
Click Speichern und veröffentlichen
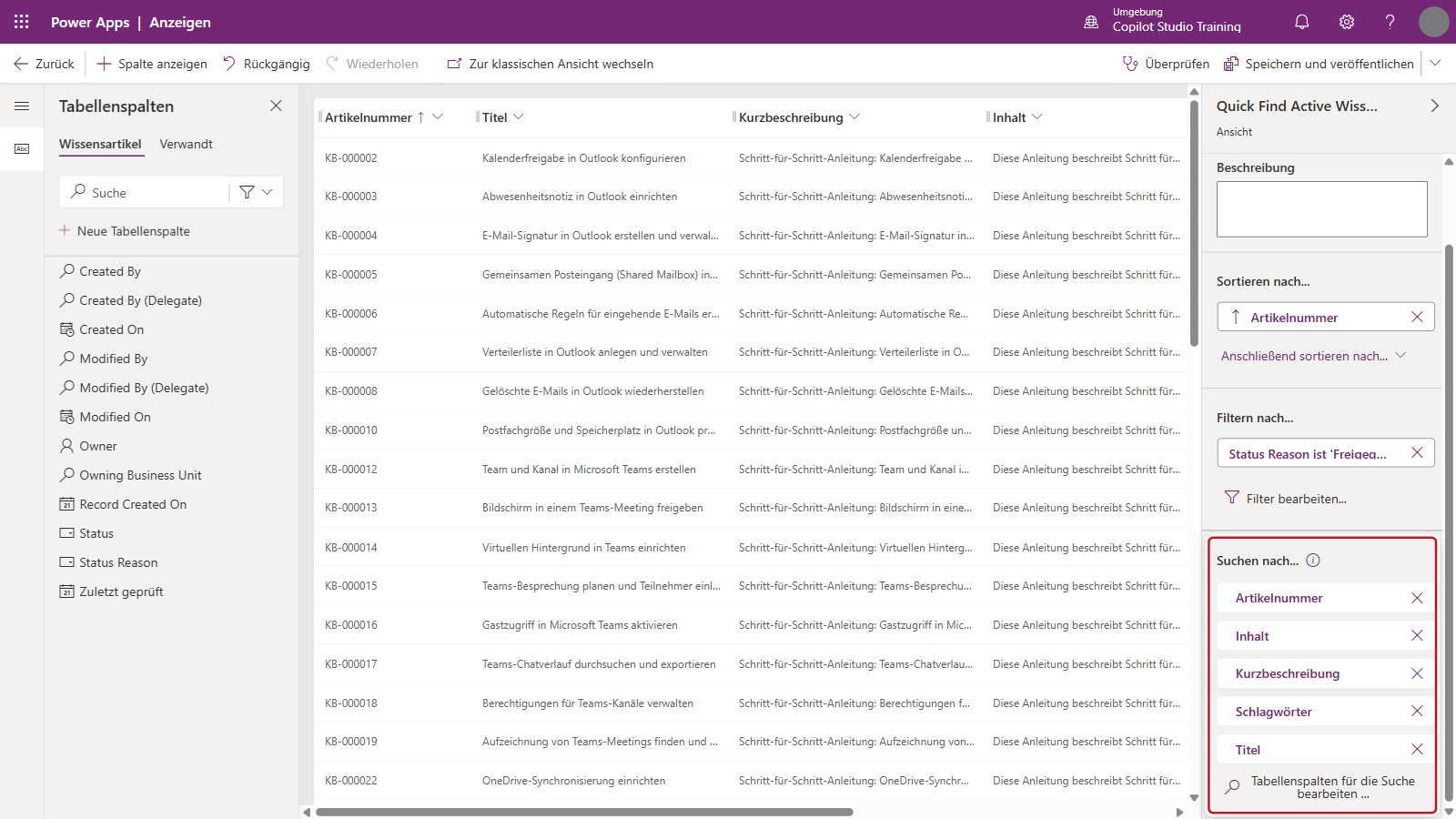pos(1319,64)
